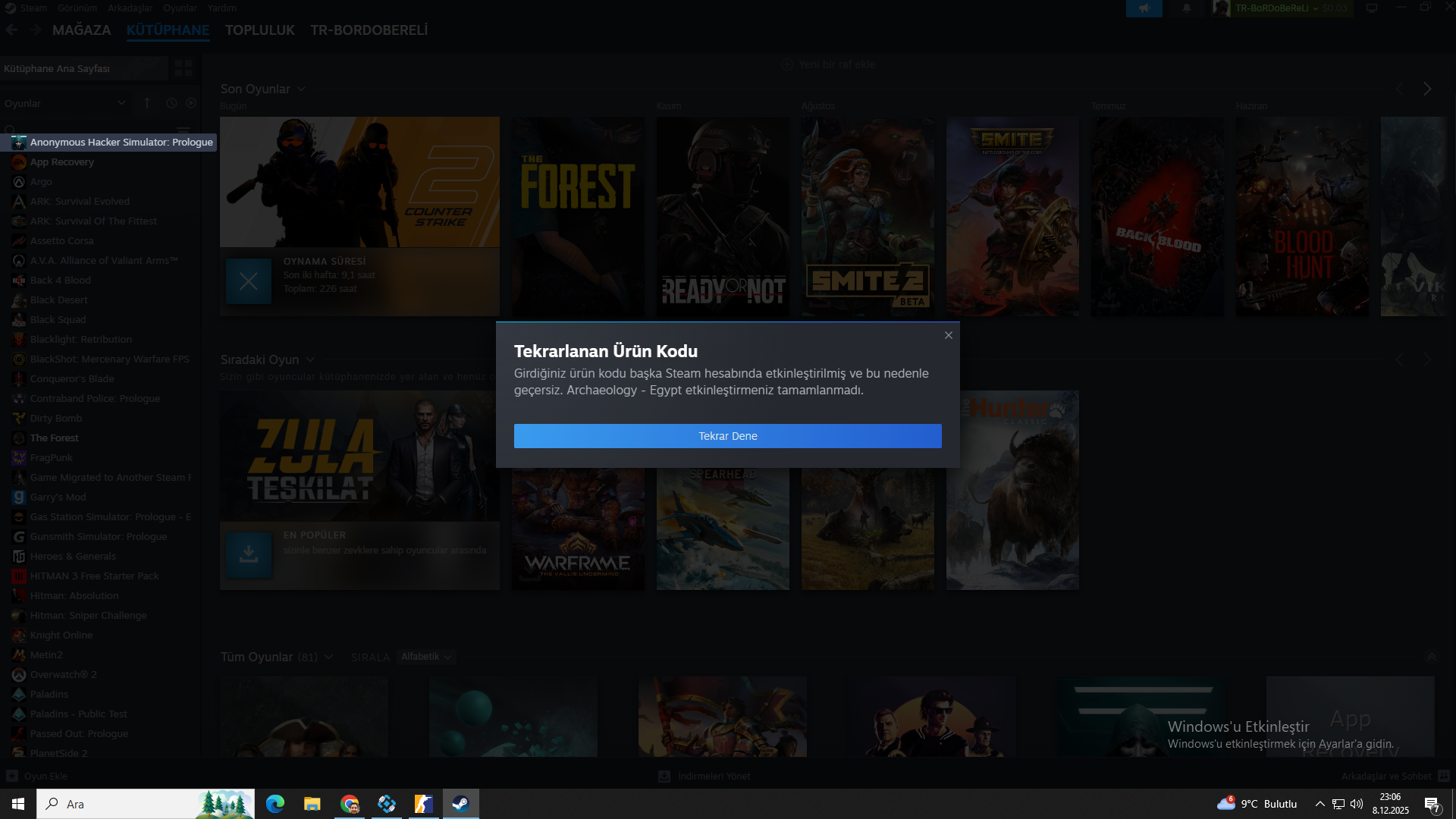This screenshot has height=819, width=1456.
Task: Open the Blood Hunt cover
Action: point(1302,216)
